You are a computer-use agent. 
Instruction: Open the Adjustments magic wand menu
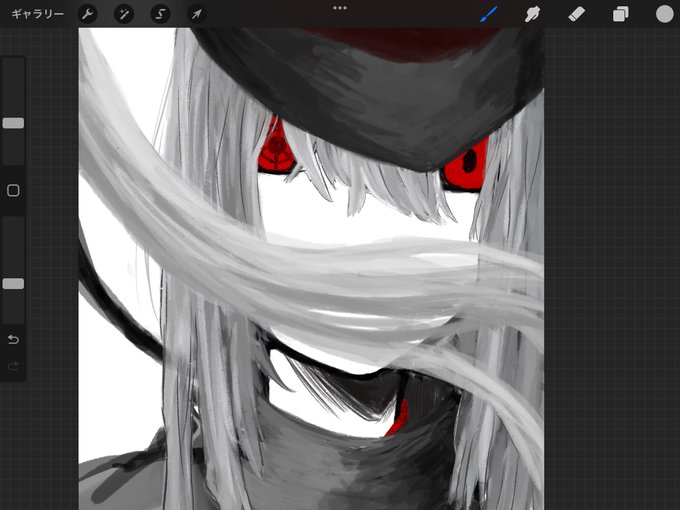coord(124,14)
